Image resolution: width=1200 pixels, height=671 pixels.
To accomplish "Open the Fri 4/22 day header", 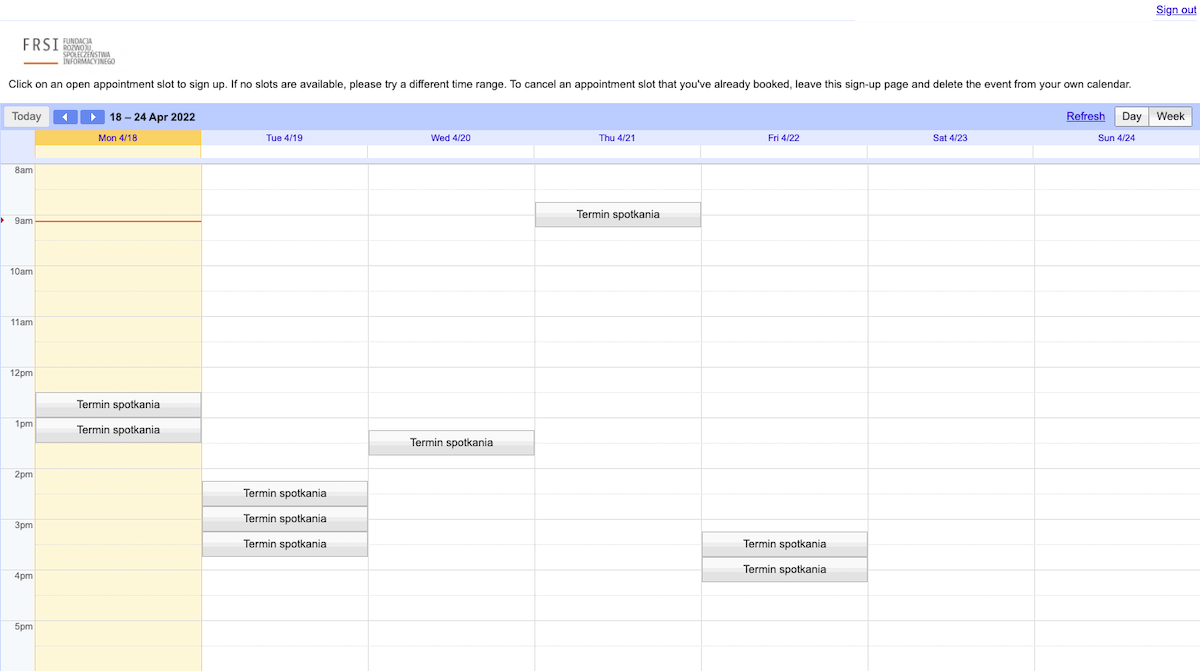I will point(784,138).
